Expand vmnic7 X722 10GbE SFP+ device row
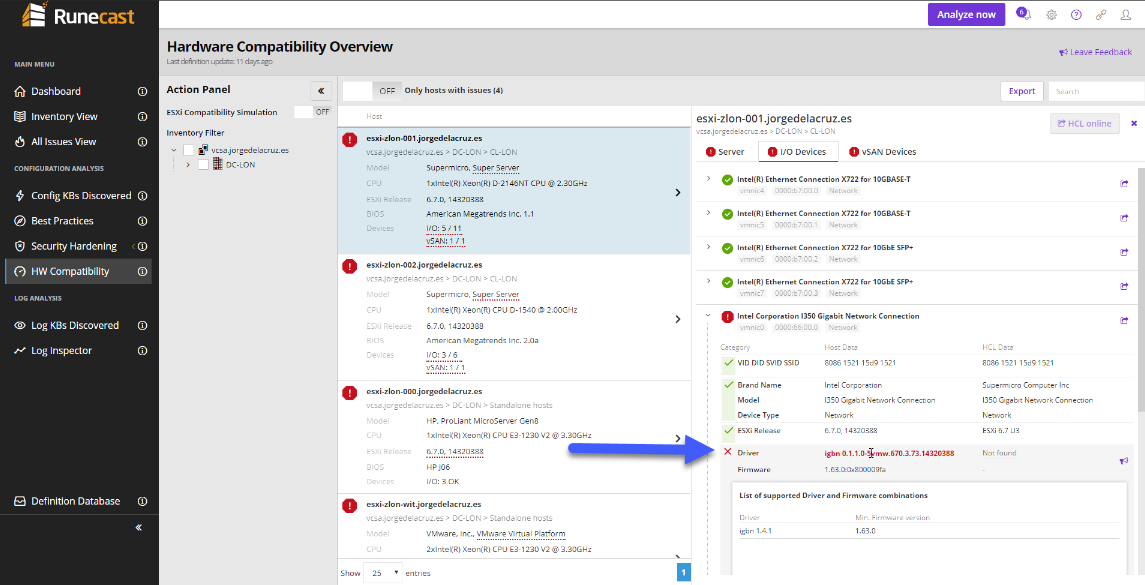 (708, 281)
